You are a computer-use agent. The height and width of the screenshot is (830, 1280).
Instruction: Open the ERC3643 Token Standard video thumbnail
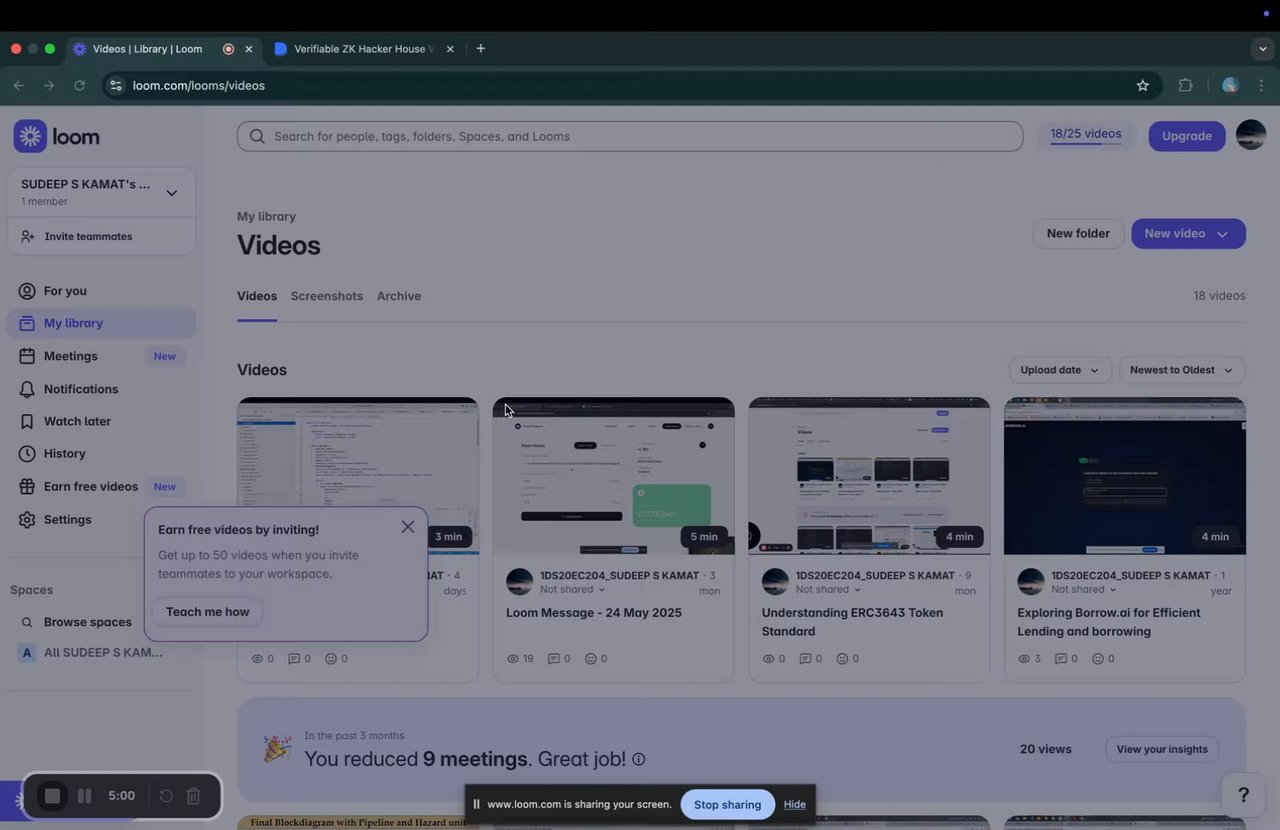pos(870,476)
